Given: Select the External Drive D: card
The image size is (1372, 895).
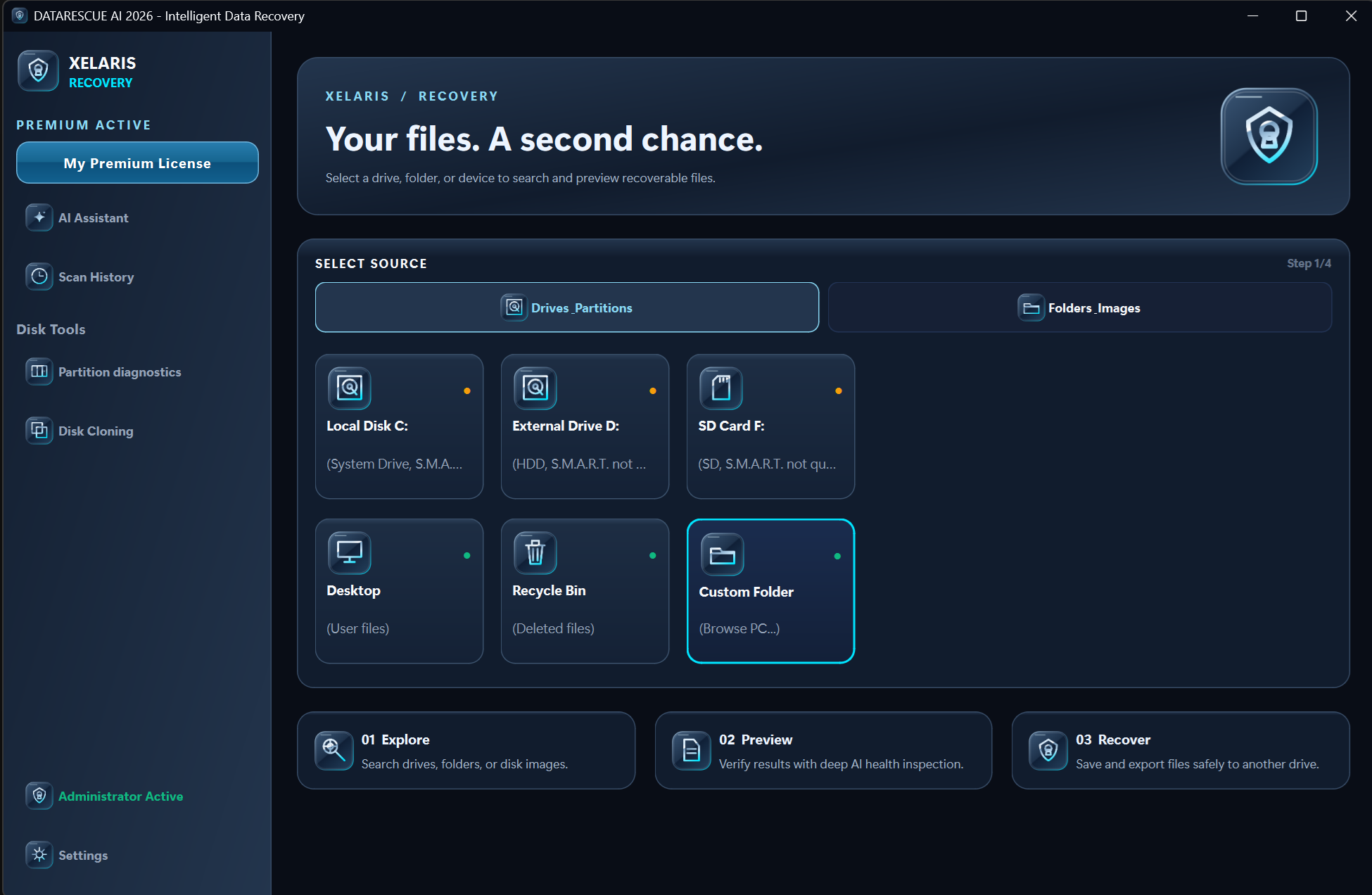Looking at the screenshot, I should point(585,426).
